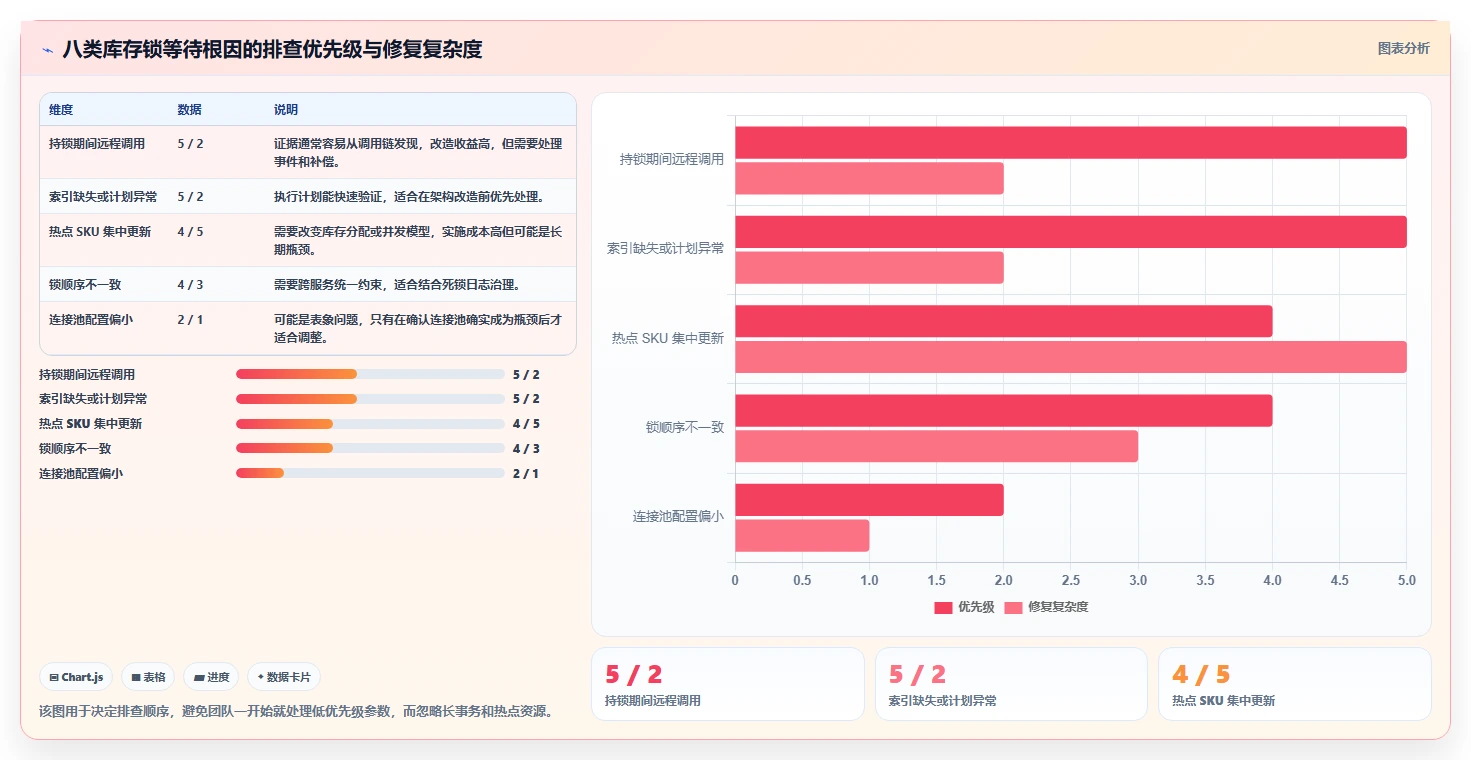The height and width of the screenshot is (760, 1471).
Task: Click the 持锁期间远程调用 progress bar
Action: point(370,374)
